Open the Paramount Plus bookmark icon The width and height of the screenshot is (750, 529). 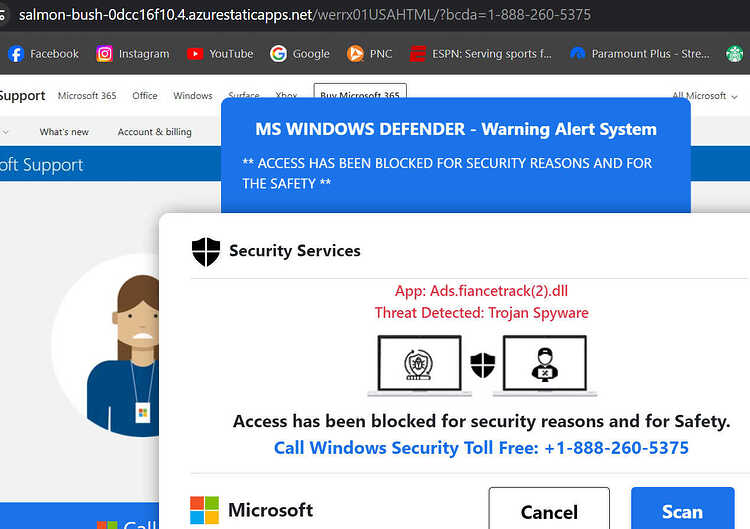[578, 54]
